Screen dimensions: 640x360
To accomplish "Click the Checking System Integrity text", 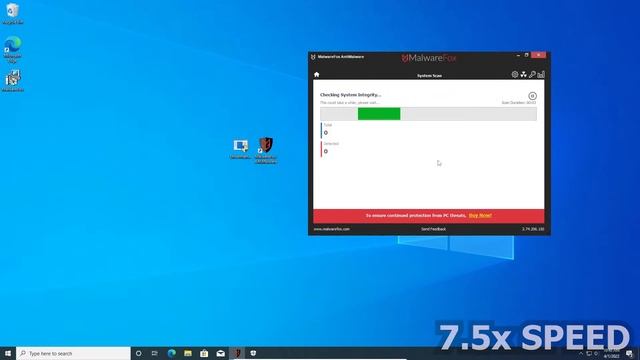I will click(x=350, y=95).
